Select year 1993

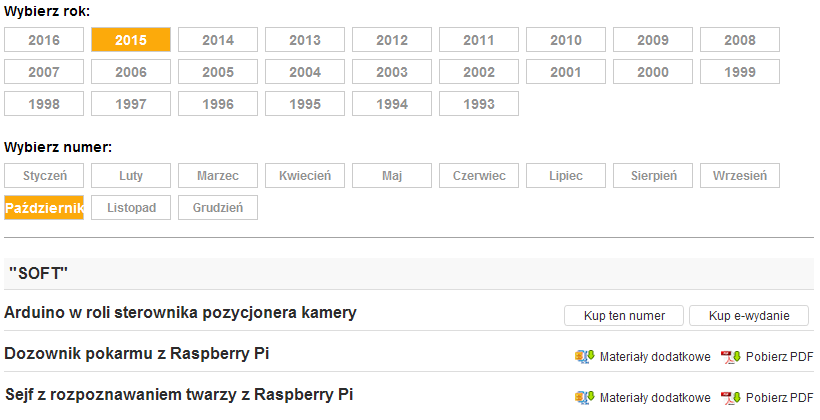478,104
